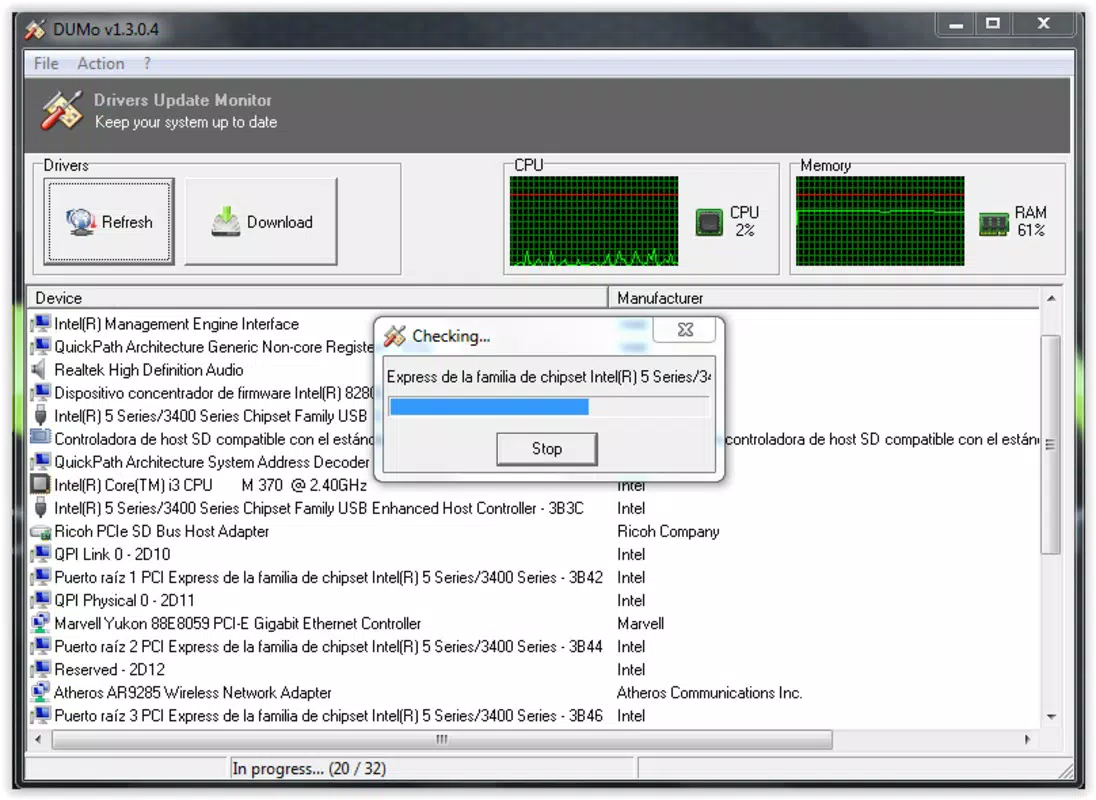
Task: Select Realtek High Definition Audio row text
Action: click(x=149, y=370)
